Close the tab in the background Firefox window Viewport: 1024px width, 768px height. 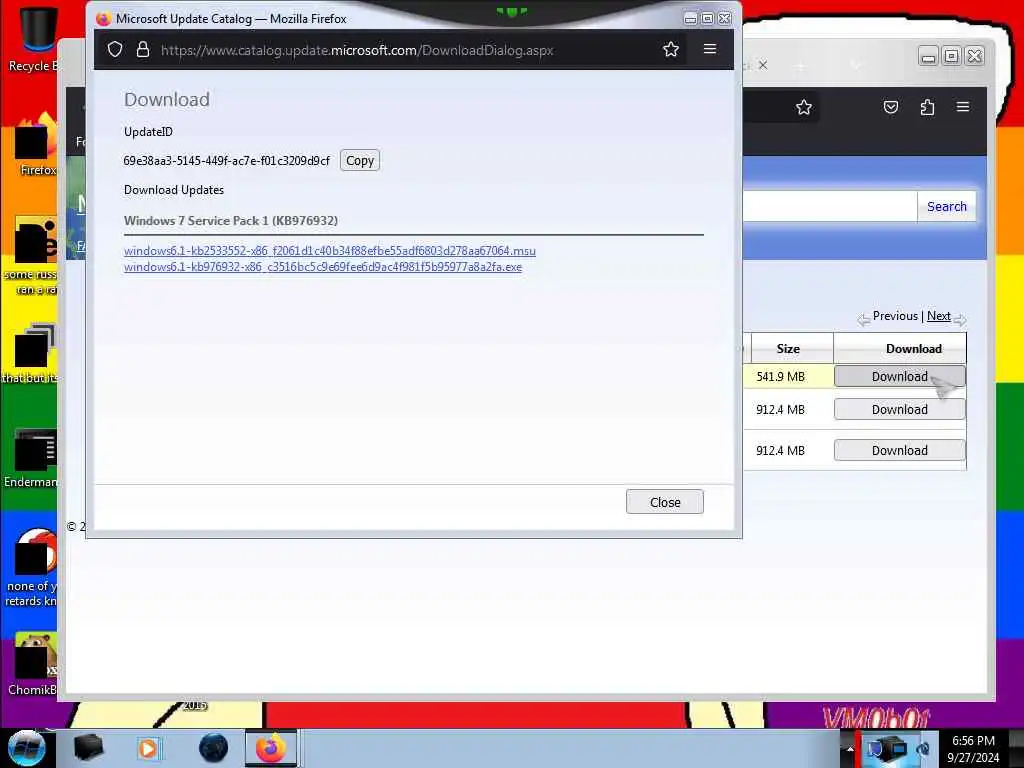coord(763,65)
